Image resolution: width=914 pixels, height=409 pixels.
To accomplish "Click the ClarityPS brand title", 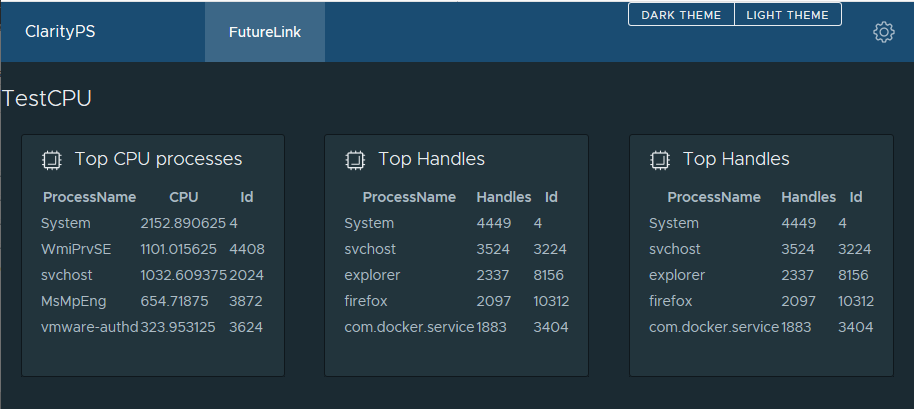I will coord(60,31).
